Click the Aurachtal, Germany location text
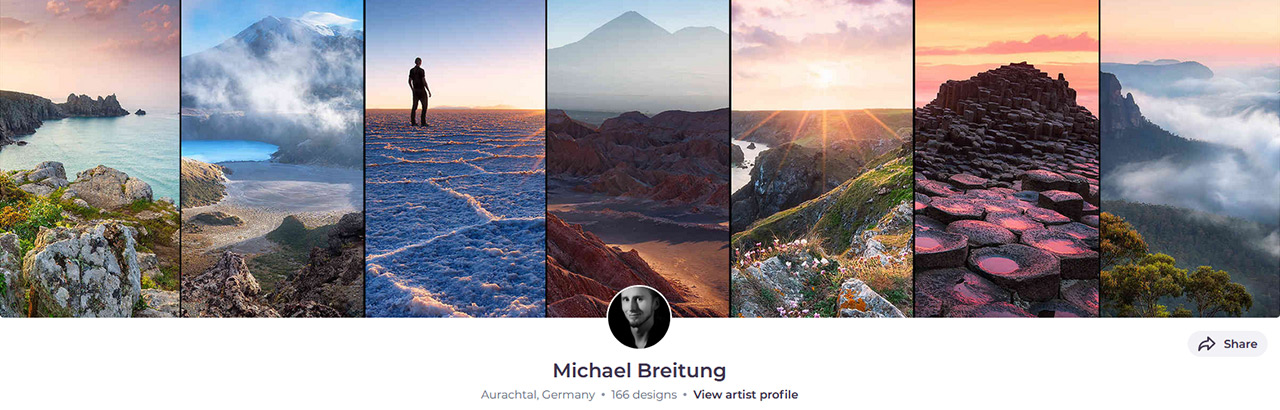Screen dimensions: 1280x410 (538, 395)
